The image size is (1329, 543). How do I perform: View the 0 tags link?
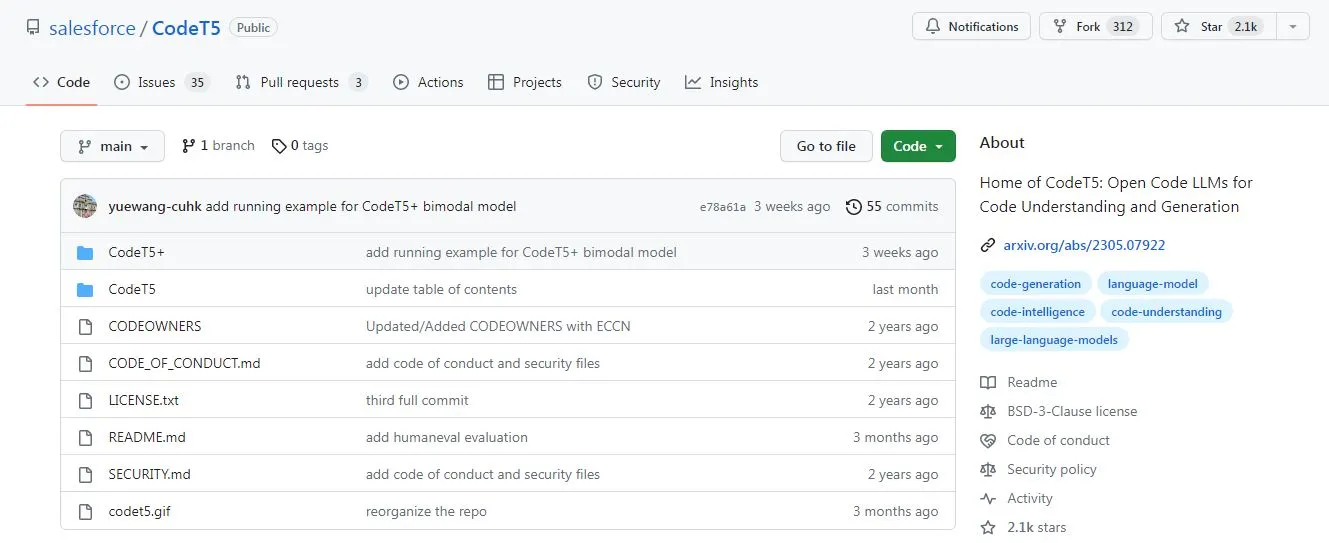tap(300, 146)
